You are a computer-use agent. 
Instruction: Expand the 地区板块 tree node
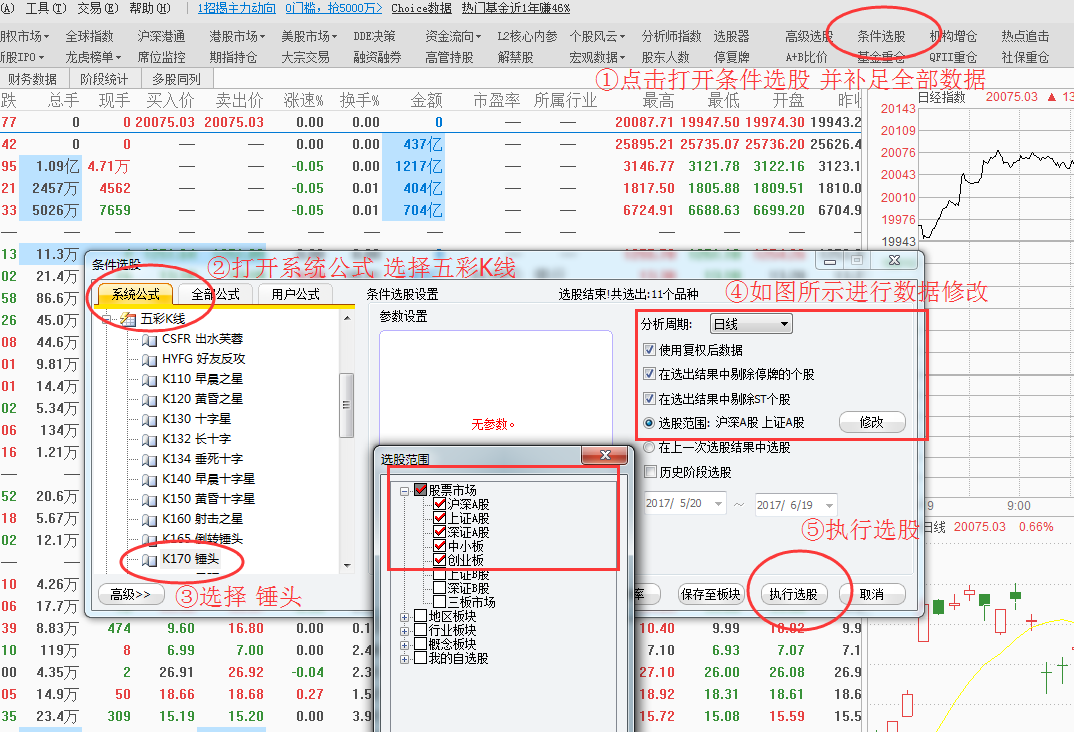(405, 617)
